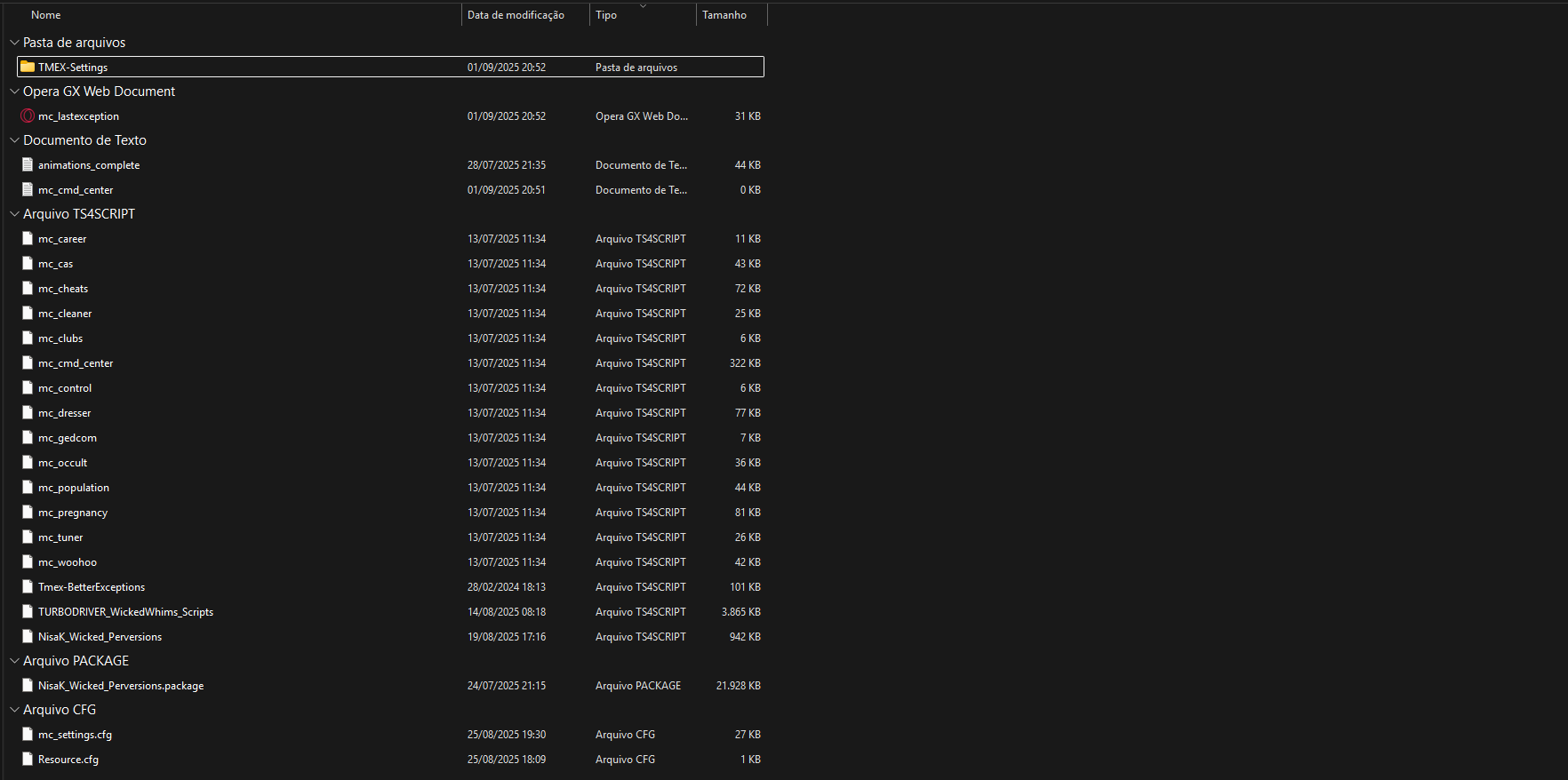Select the NisaK_Wicked_Perversions TS4SCRIPT file name
The image size is (1568, 780).
(x=100, y=637)
